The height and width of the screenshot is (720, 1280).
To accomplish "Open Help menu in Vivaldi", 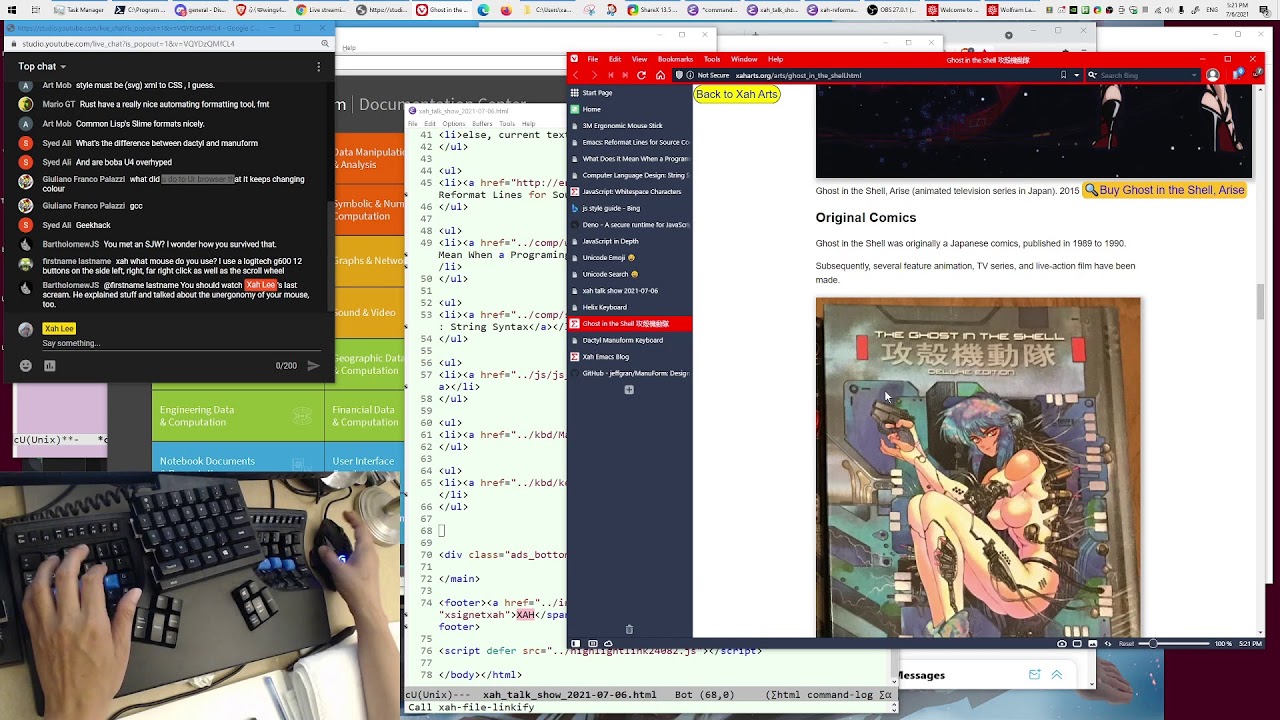I will 775,59.
